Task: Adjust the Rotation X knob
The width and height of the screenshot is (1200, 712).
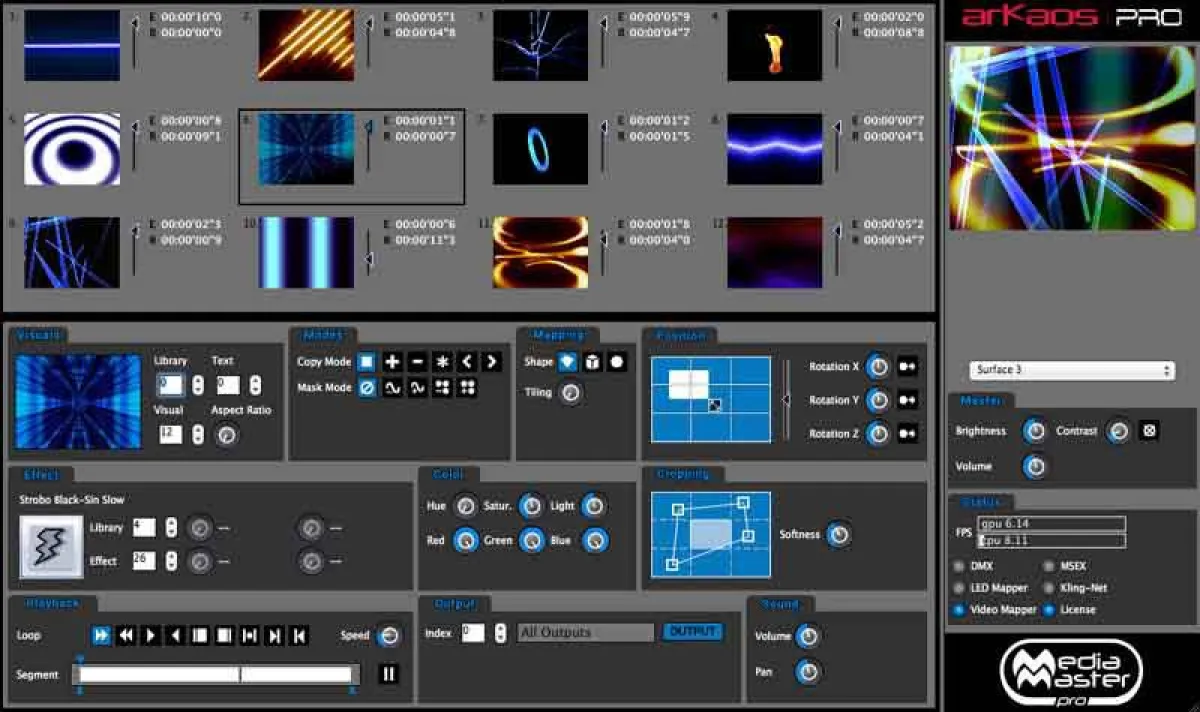Action: 877,366
